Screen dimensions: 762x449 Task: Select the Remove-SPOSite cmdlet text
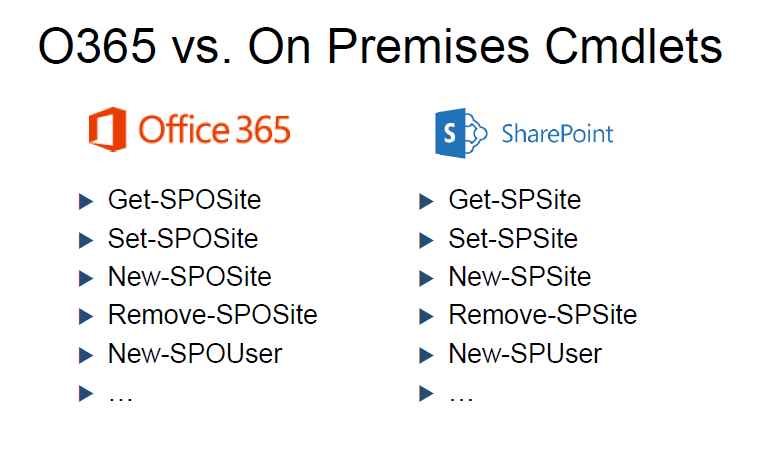click(x=213, y=314)
